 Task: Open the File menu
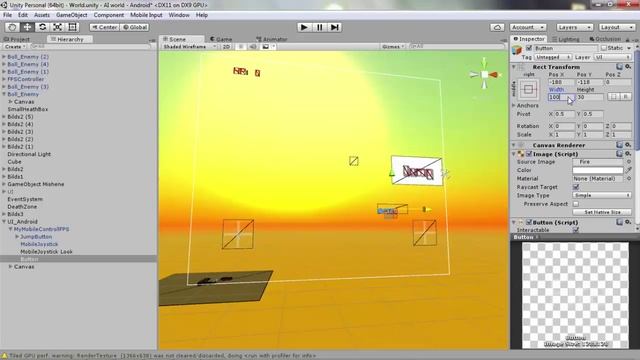[7, 15]
